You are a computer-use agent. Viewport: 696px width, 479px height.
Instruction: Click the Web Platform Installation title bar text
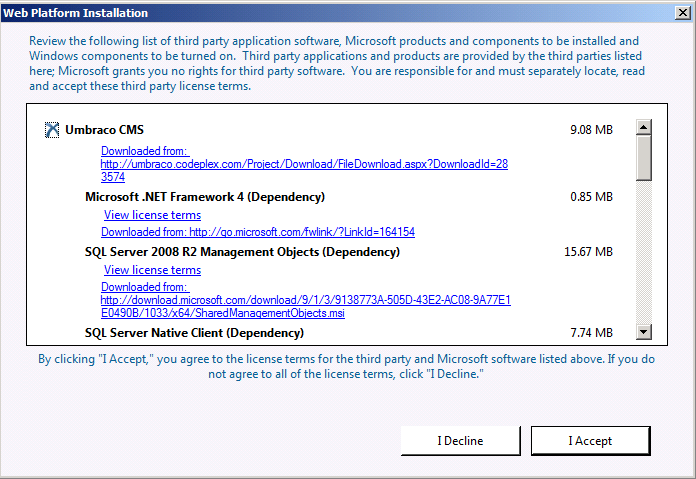75,13
